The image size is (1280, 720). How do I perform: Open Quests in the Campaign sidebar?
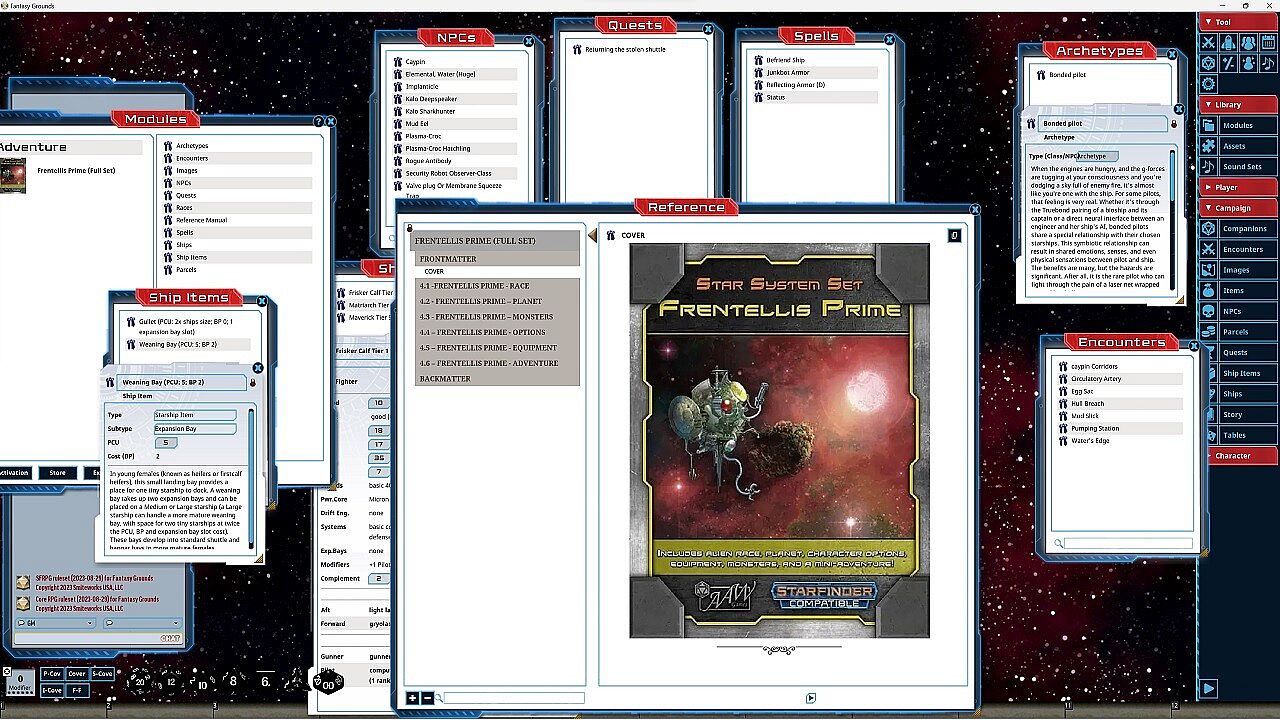[1238, 353]
